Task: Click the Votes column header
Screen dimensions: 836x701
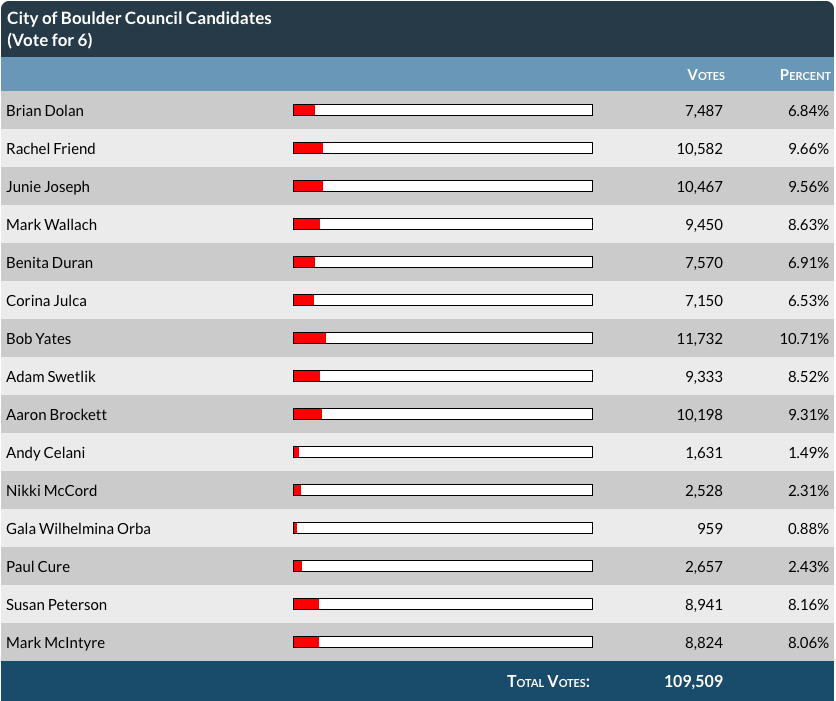Action: [x=706, y=75]
